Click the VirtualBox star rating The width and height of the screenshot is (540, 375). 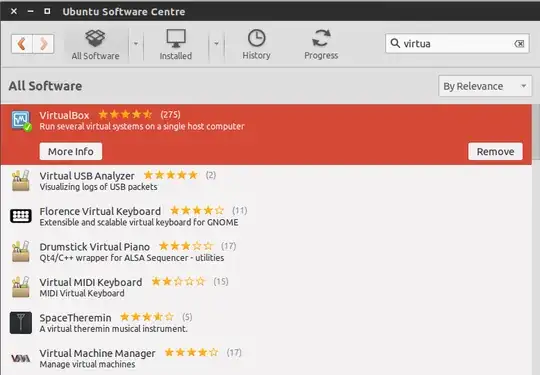pos(125,114)
